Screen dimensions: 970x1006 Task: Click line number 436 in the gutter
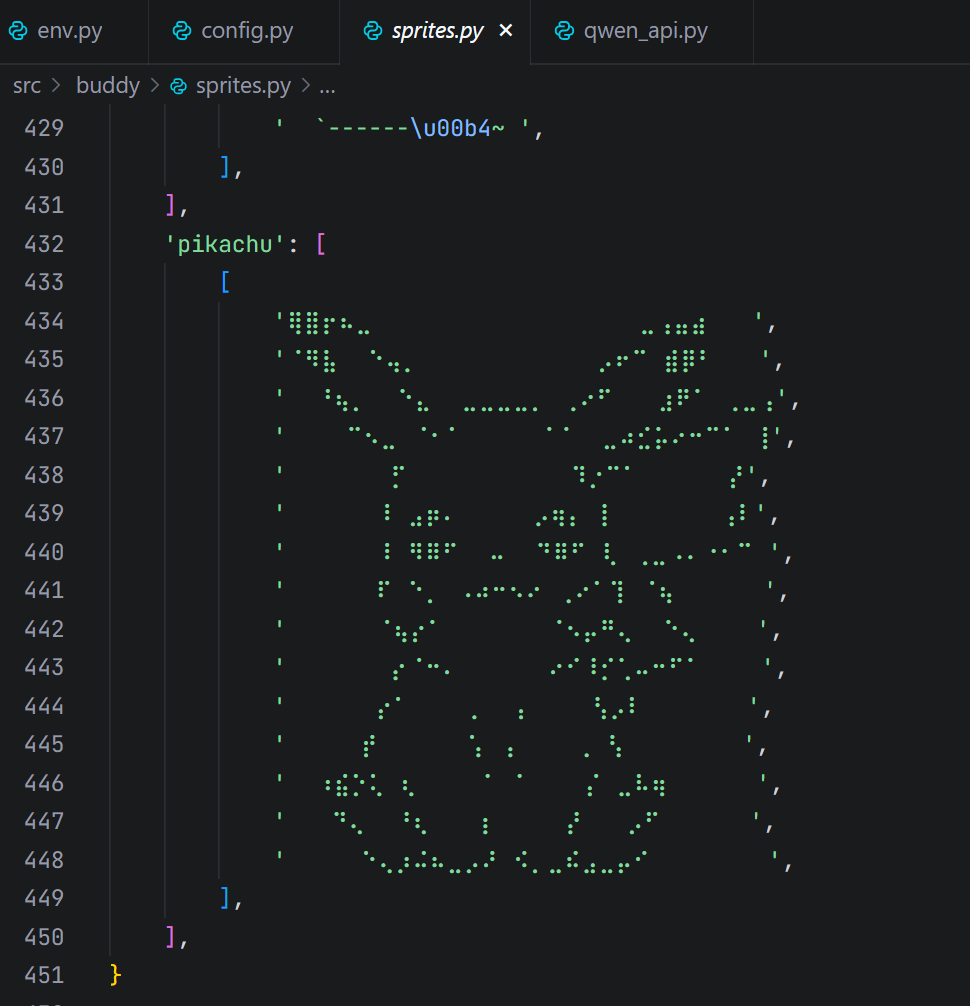(x=44, y=398)
